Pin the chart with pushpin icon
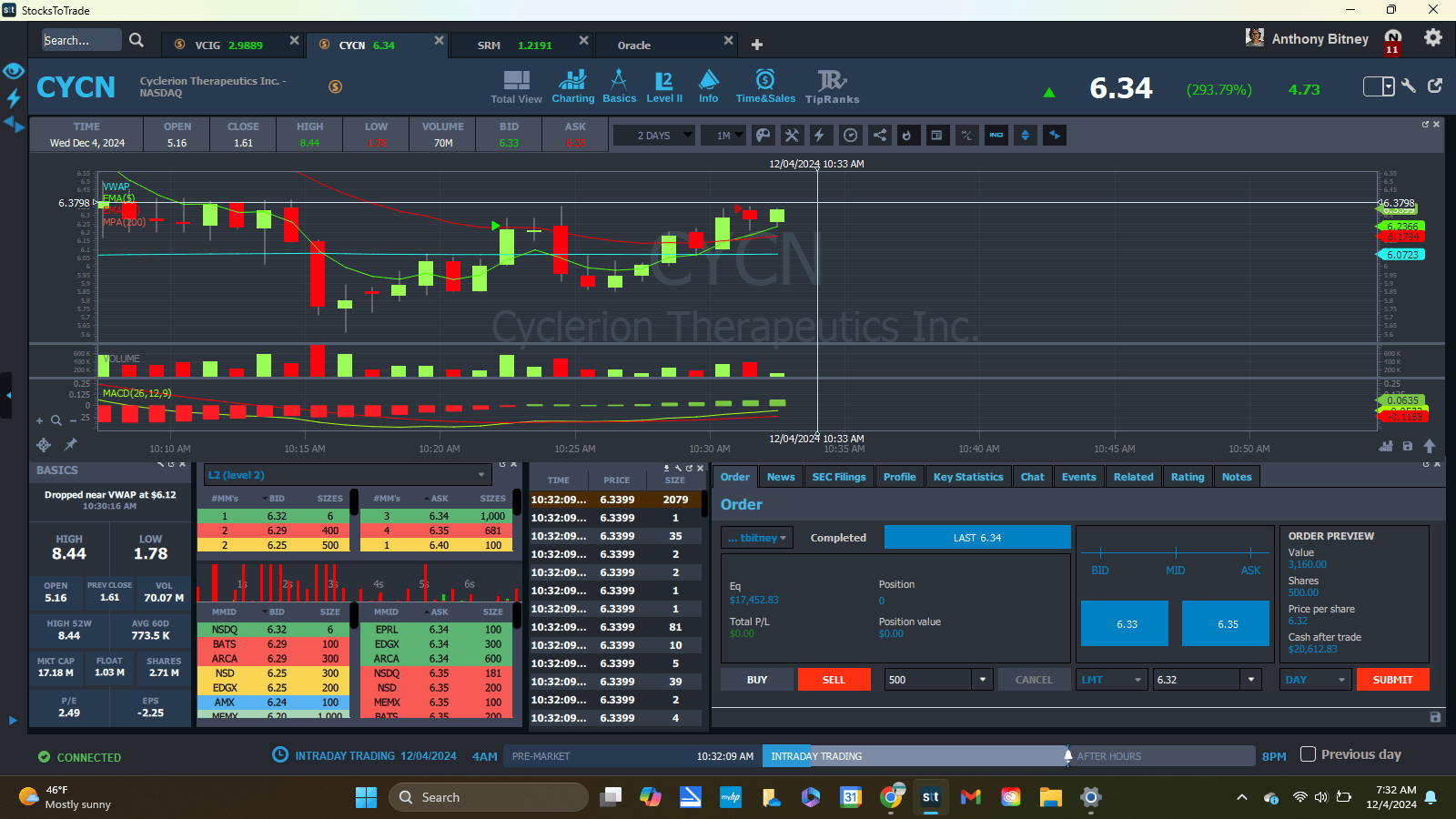The image size is (1456, 819). [x=70, y=444]
